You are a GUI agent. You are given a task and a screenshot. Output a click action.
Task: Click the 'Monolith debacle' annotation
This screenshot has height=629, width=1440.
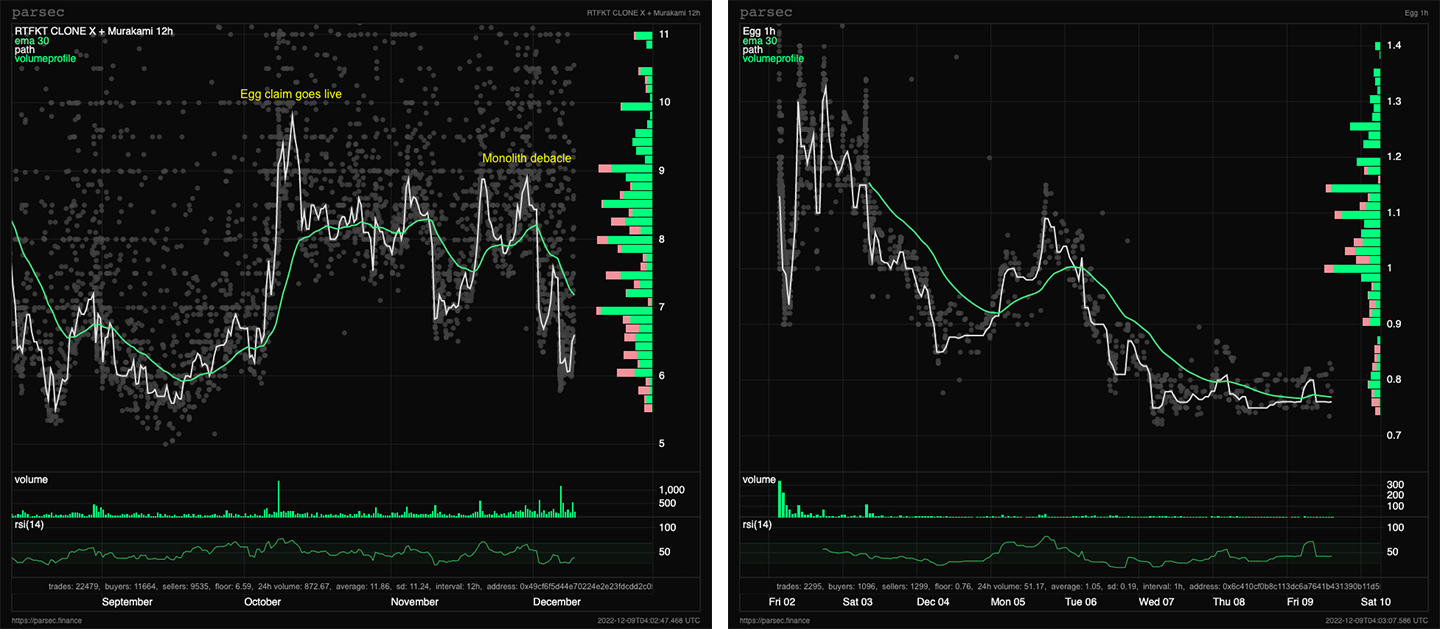pos(527,159)
